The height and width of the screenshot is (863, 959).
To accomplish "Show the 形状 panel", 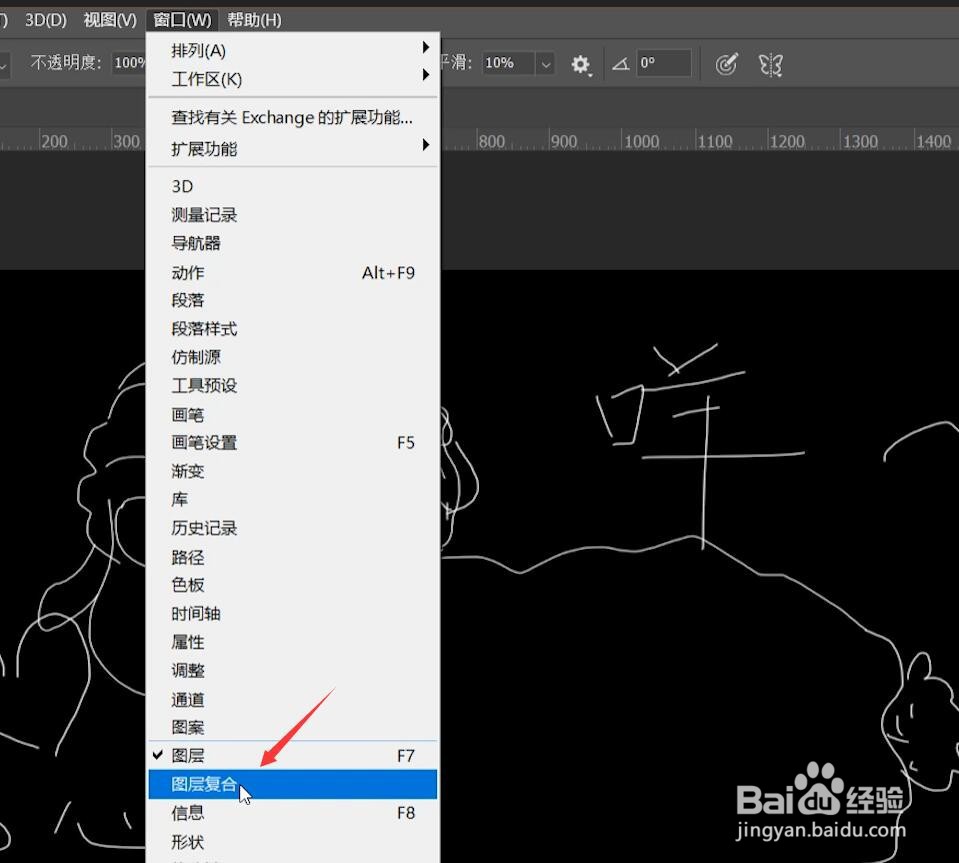I will pyautogui.click(x=293, y=842).
